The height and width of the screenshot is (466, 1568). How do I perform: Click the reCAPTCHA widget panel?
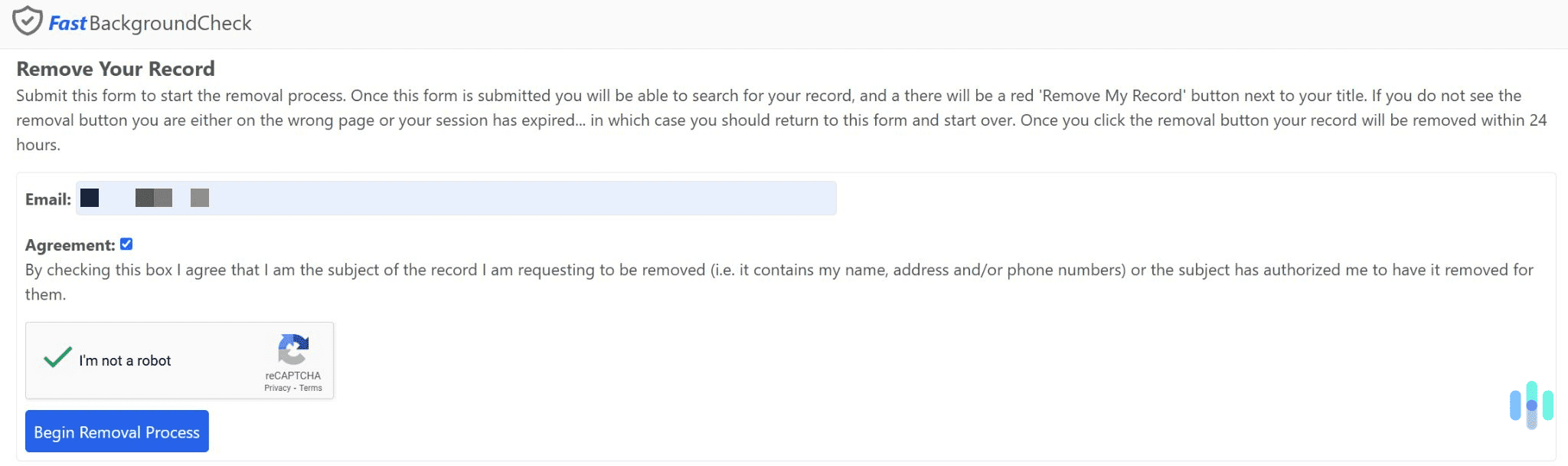click(179, 360)
